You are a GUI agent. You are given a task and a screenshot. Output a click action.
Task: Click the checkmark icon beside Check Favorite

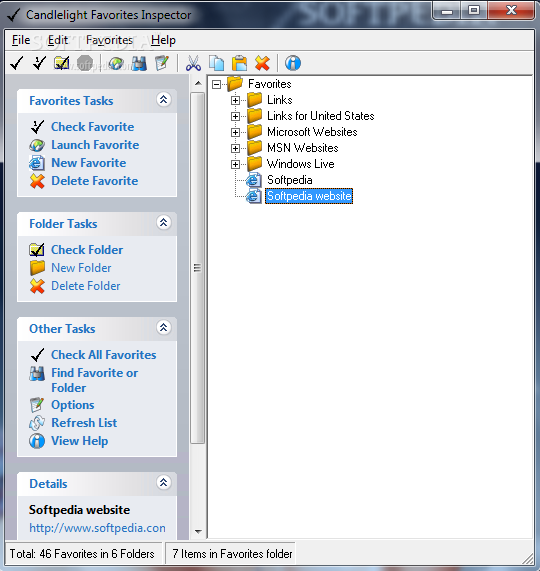coord(37,127)
